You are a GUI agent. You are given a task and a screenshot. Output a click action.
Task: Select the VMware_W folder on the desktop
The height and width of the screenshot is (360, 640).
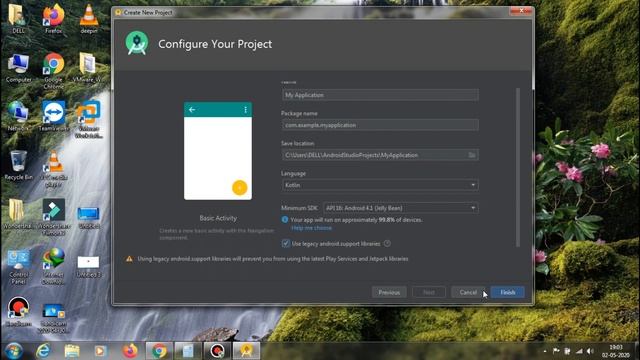(x=87, y=68)
